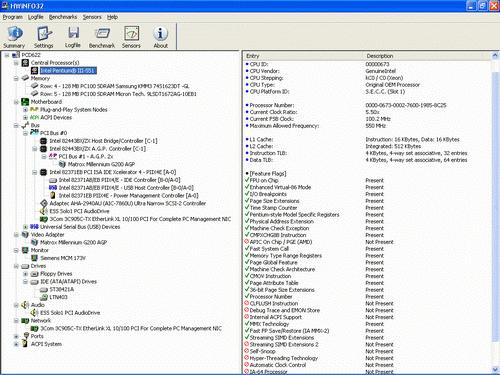
Task: Open the Settings toolbar icon
Action: [x=44, y=33]
